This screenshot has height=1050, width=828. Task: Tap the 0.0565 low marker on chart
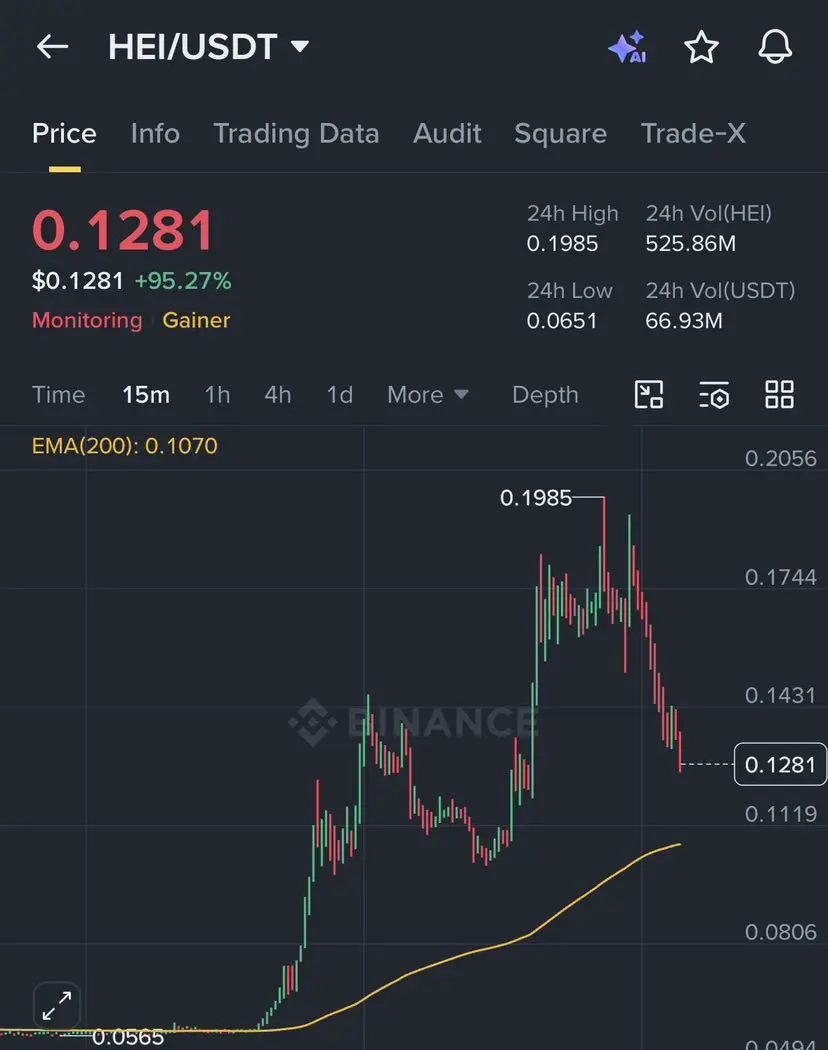point(128,1037)
